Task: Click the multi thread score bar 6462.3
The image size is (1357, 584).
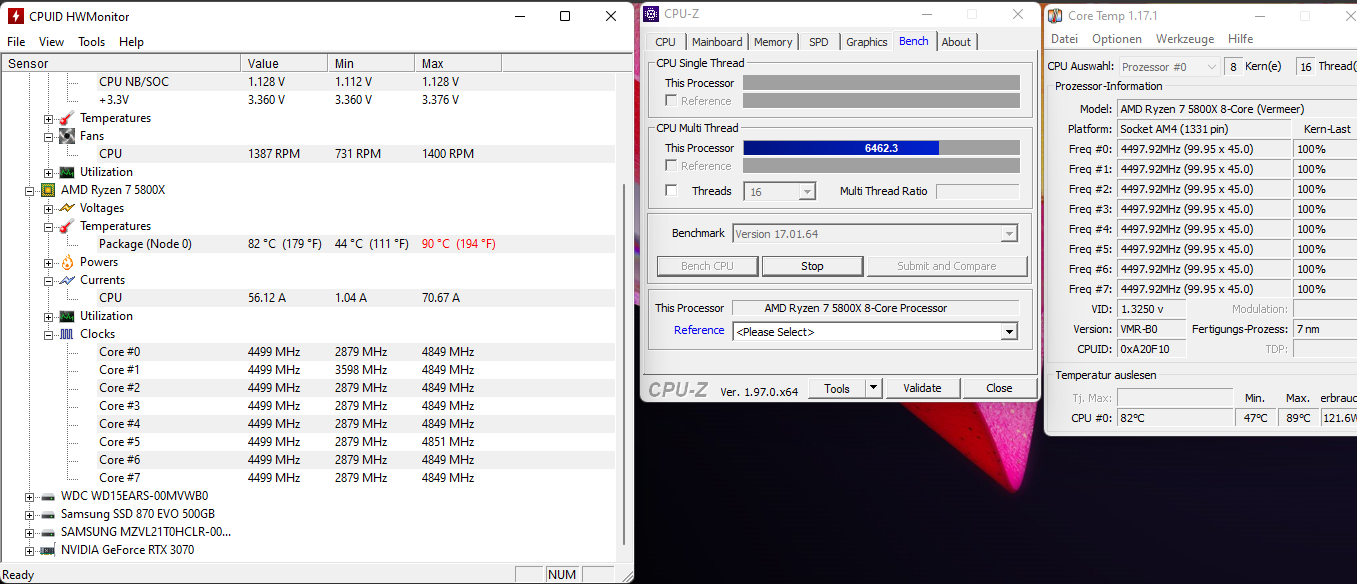Action: 881,148
